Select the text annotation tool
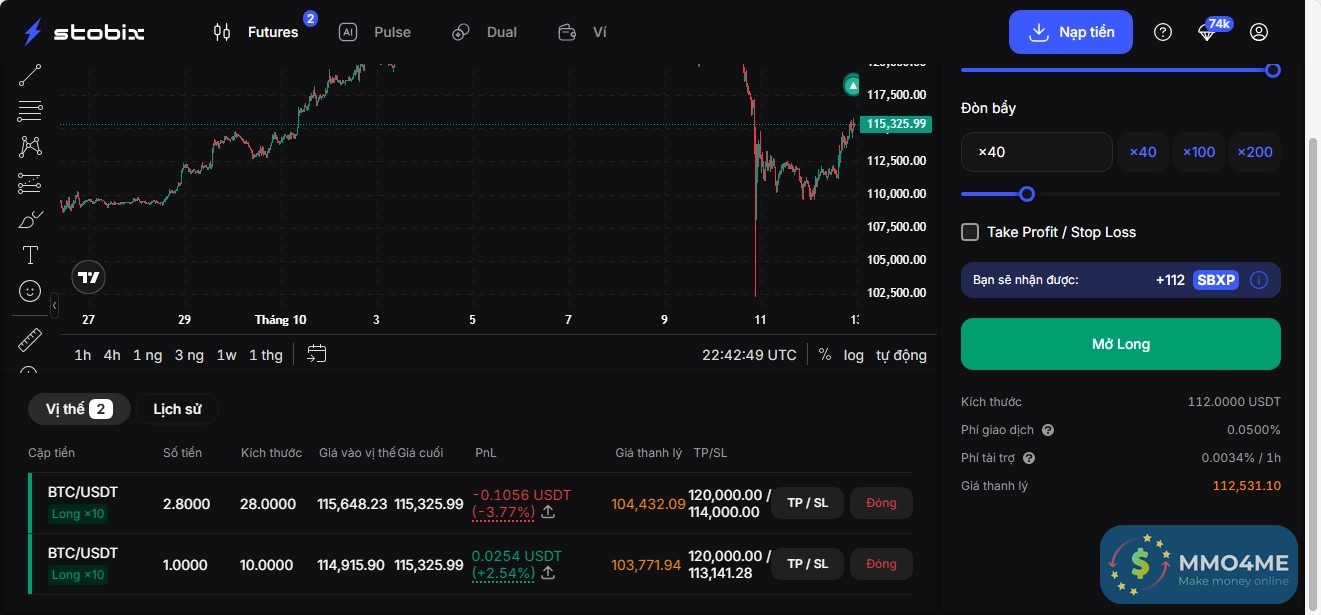1321x615 pixels. 30,255
